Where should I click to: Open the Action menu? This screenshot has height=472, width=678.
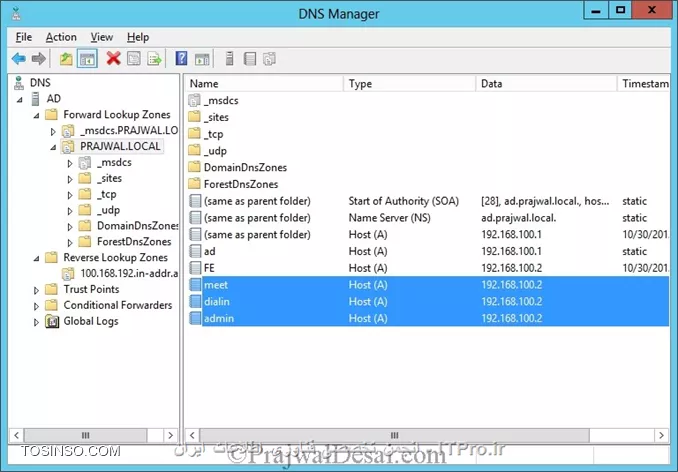61,37
